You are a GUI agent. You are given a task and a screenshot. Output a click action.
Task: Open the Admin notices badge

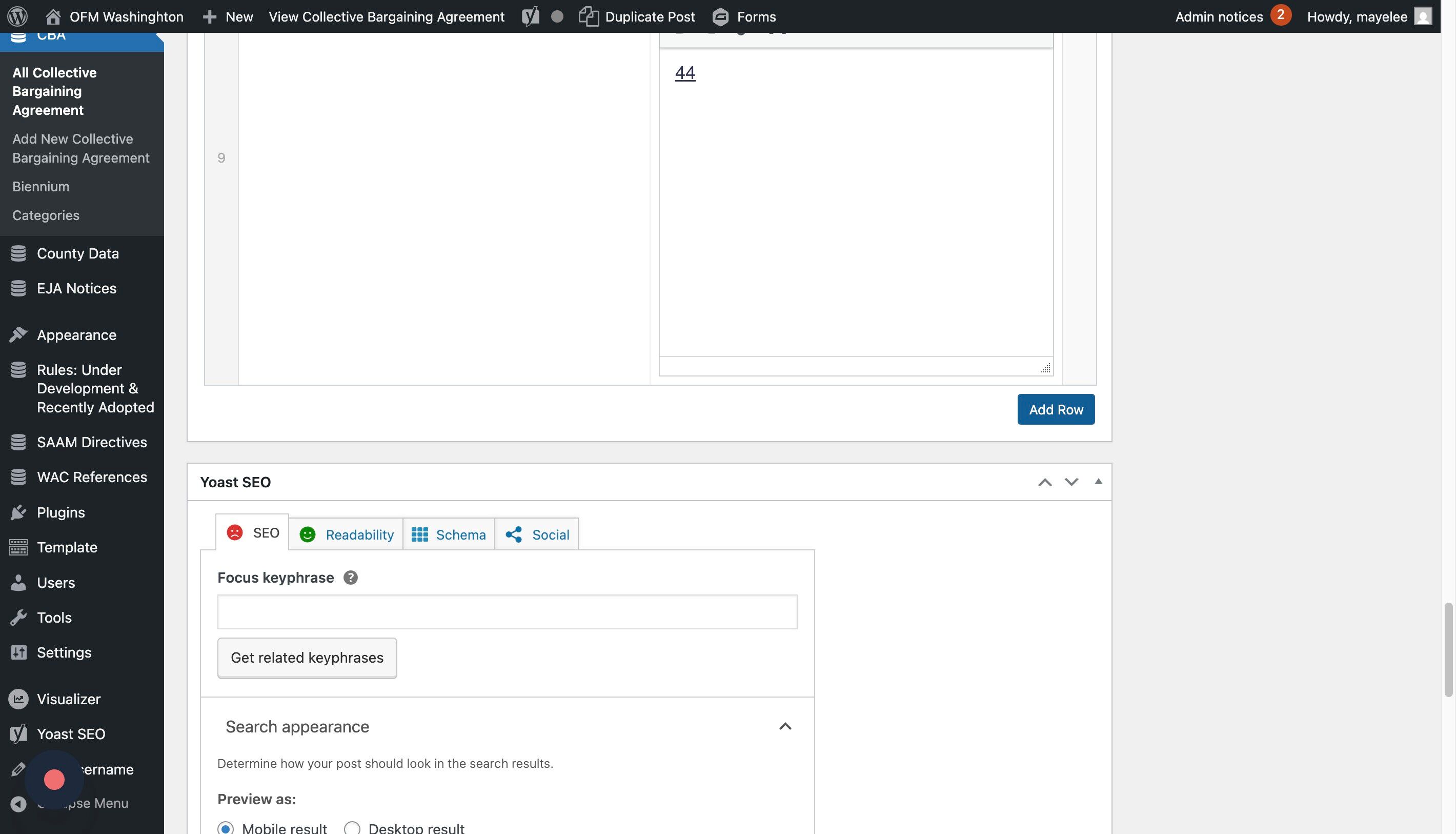point(1280,15)
